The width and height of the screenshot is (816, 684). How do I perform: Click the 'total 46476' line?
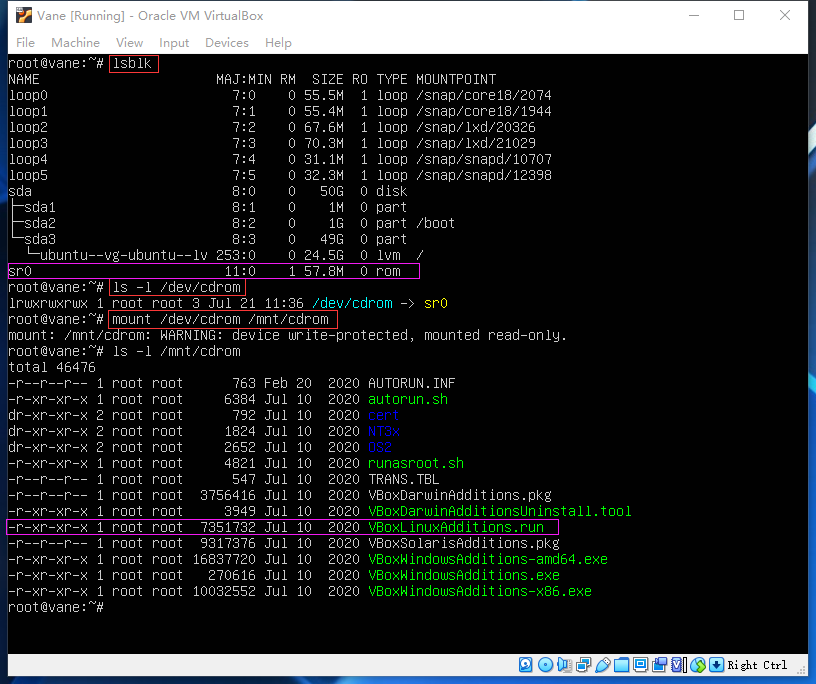[52, 368]
